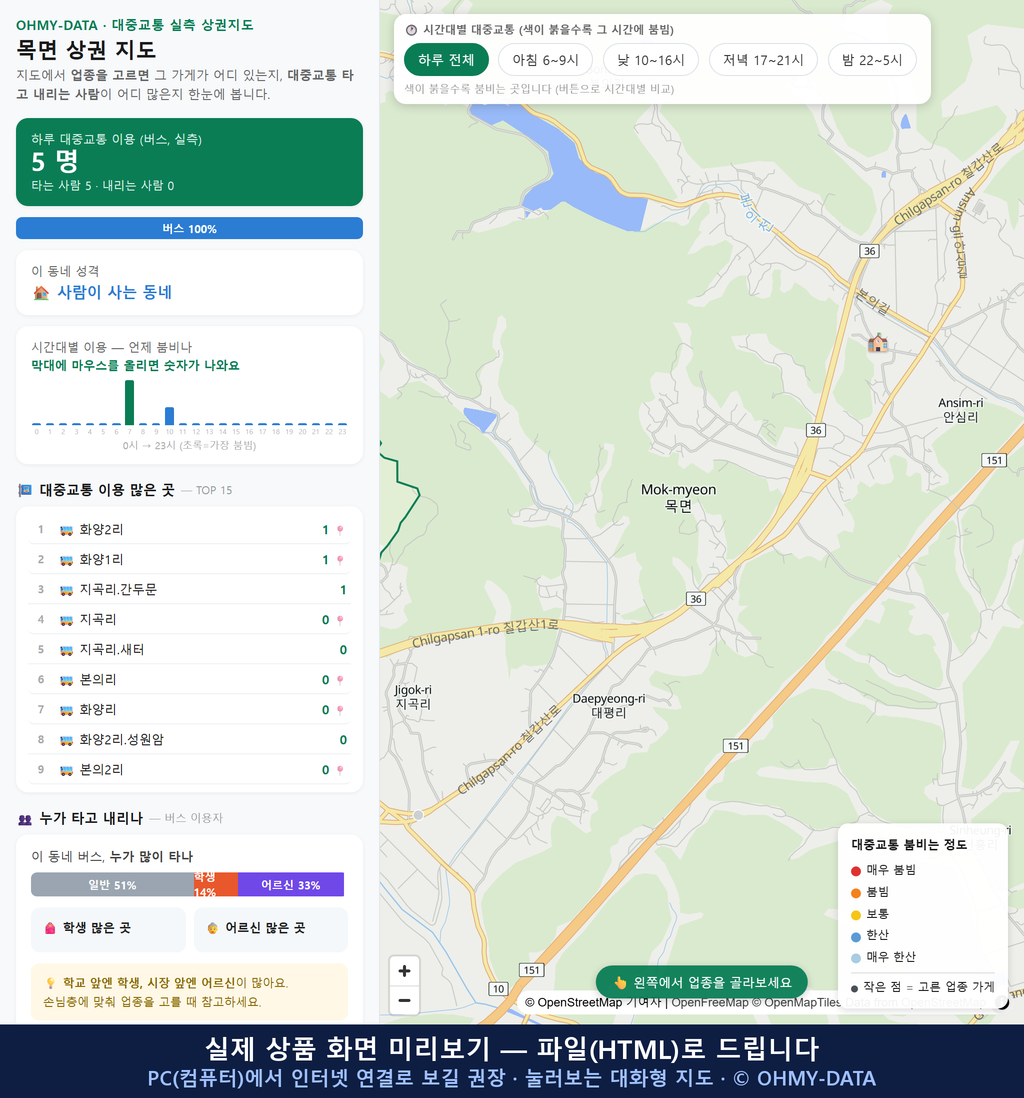
Task: Click the Ansim-ri 안심리 map label
Action: (x=960, y=410)
